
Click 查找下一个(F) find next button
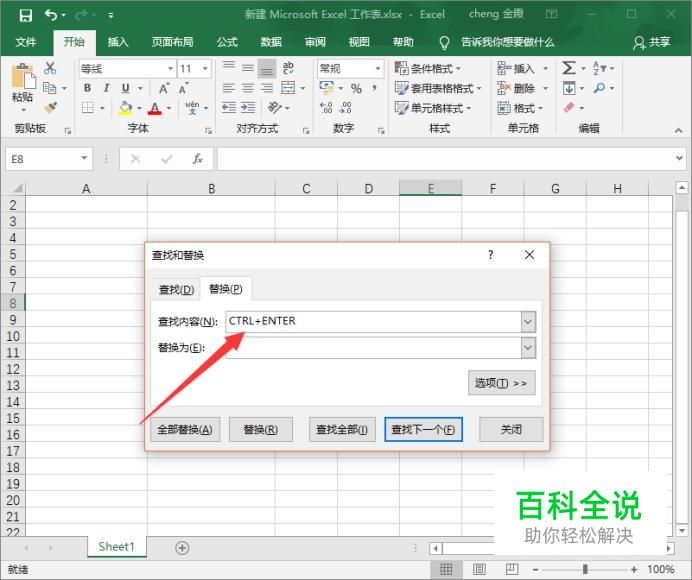tap(423, 429)
